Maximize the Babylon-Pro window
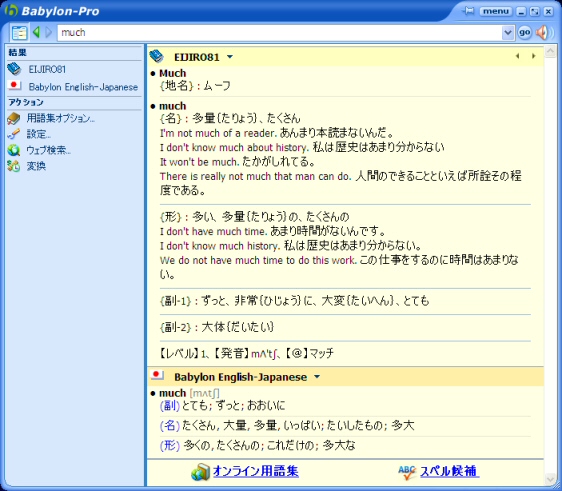The height and width of the screenshot is (491, 562). point(535,11)
